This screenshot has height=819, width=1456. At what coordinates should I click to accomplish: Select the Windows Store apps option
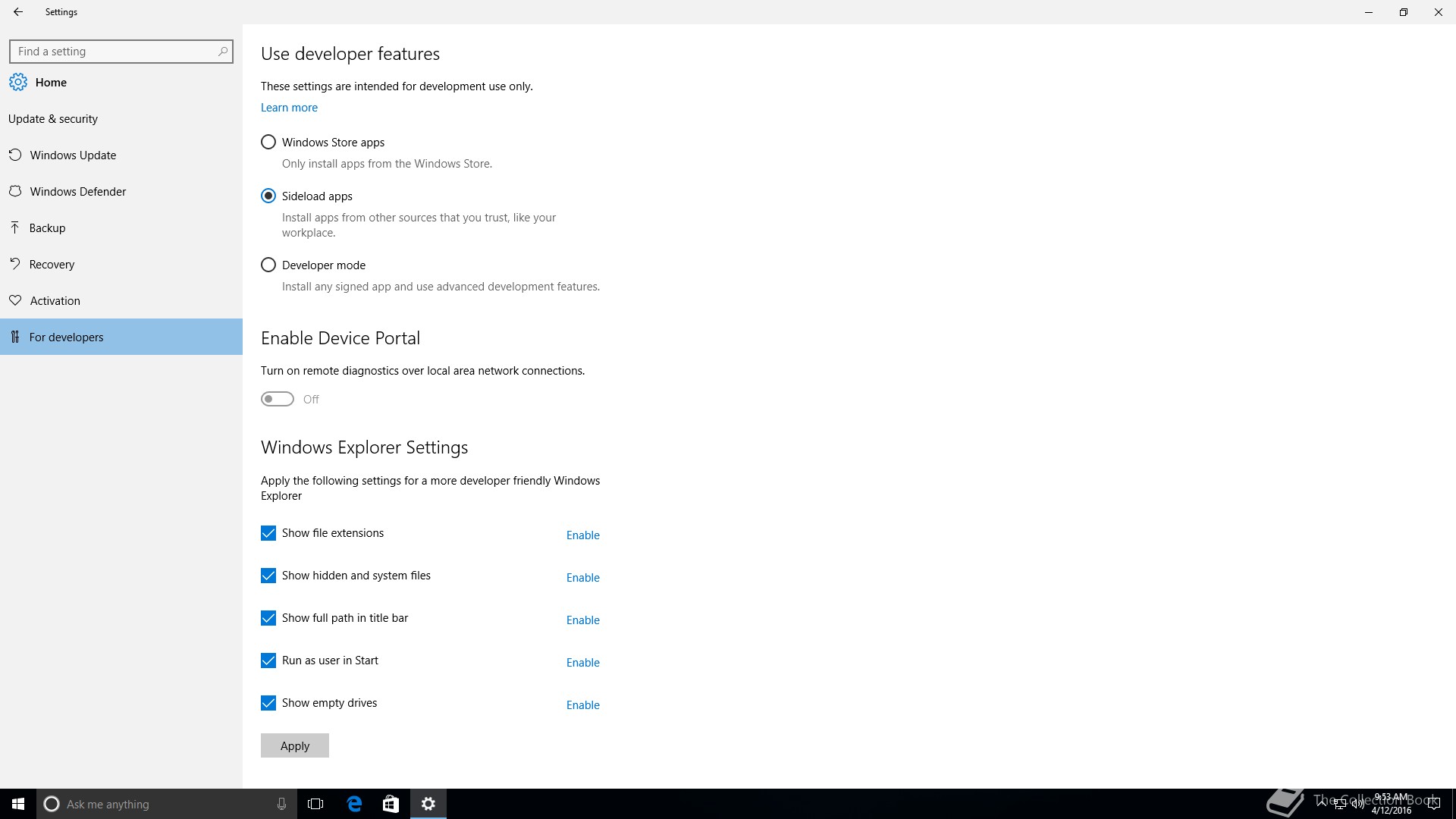(268, 143)
